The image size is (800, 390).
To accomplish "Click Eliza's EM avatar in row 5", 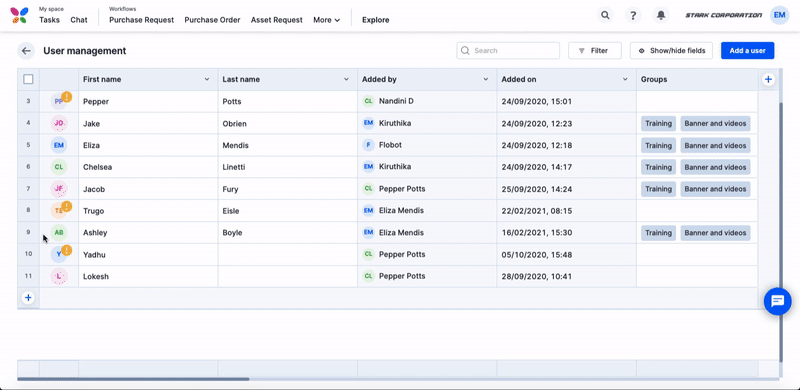I will click(x=59, y=145).
